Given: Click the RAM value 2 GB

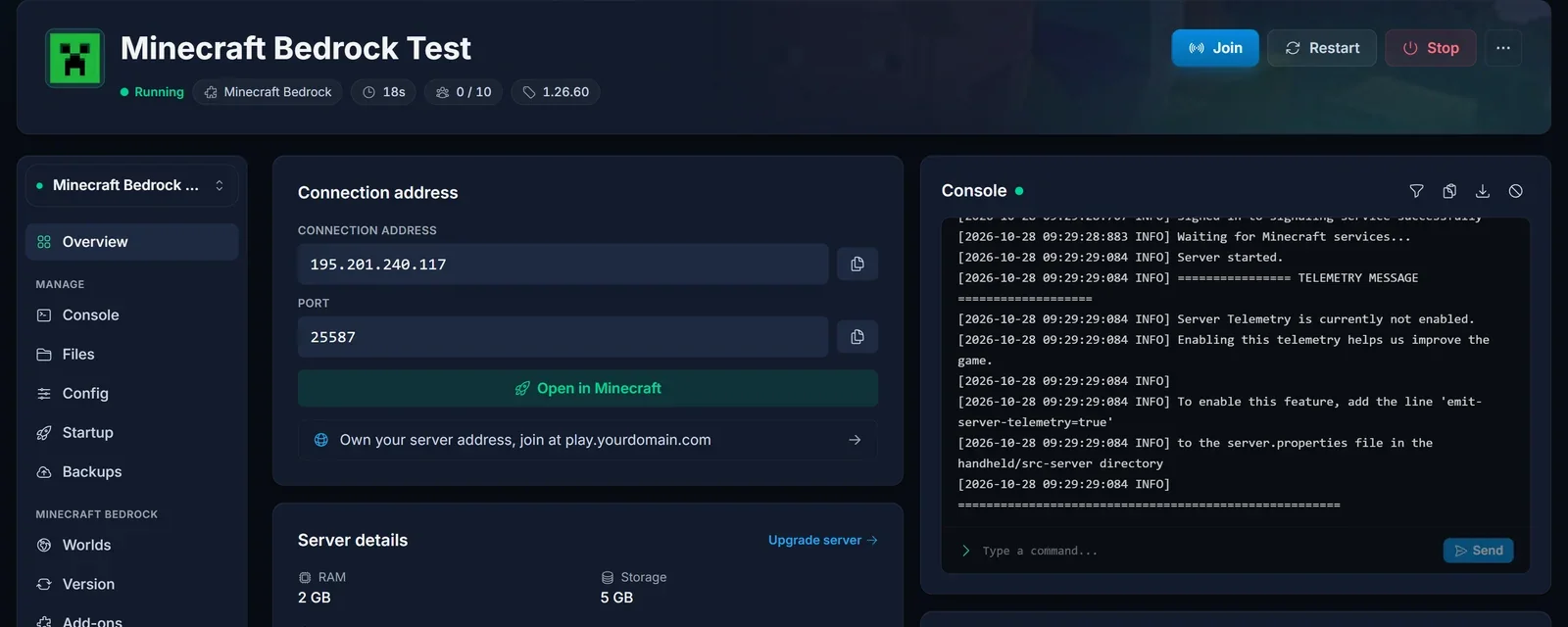Looking at the screenshot, I should pyautogui.click(x=315, y=598).
